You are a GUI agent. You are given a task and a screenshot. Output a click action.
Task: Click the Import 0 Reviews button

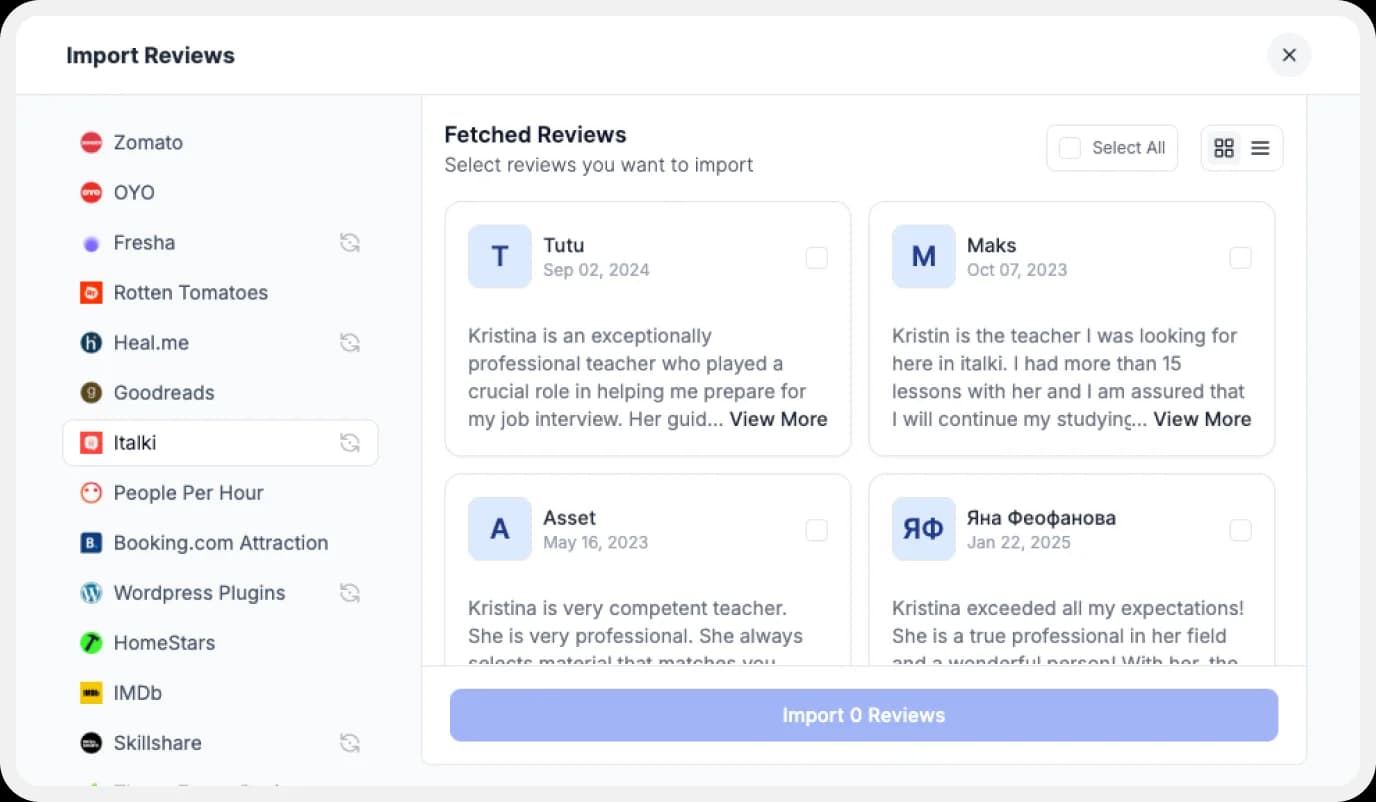click(x=863, y=715)
